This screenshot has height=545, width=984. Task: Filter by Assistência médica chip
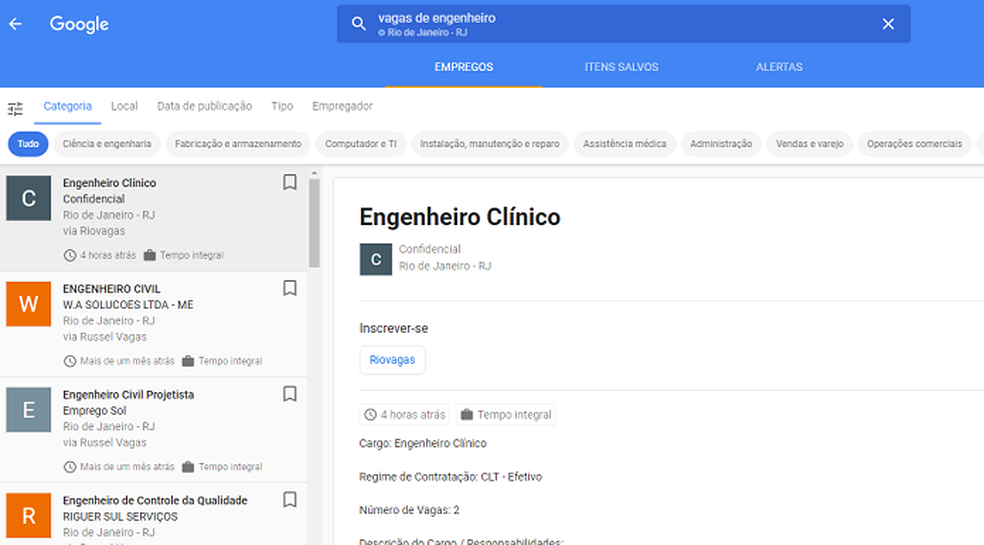click(624, 144)
